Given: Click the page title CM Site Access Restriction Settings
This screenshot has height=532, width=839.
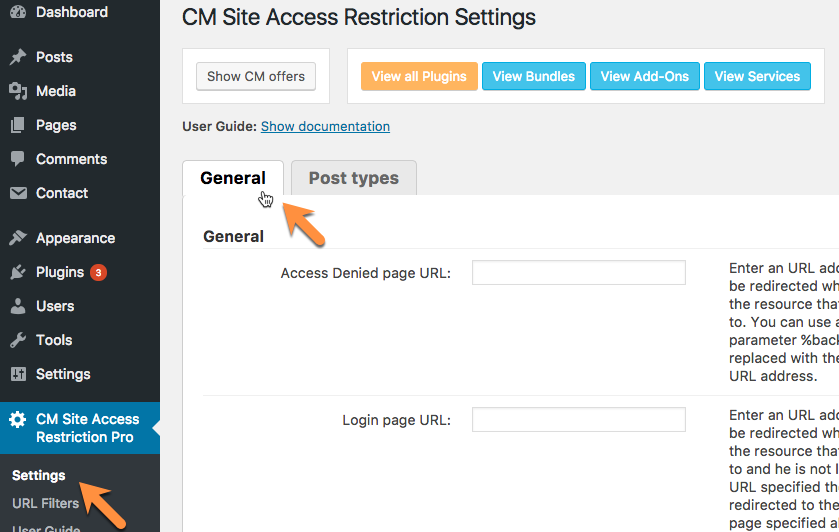Looking at the screenshot, I should [x=359, y=17].
